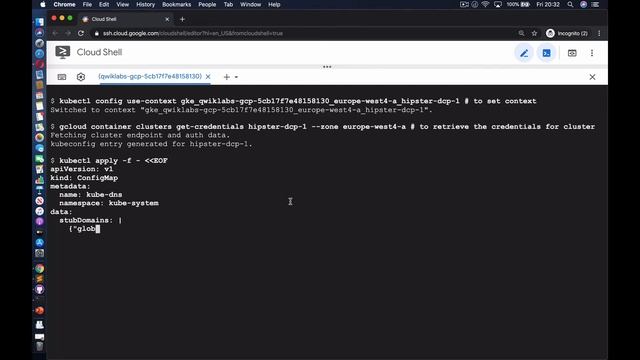Open the Tab menu
Image resolution: width=640 pixels, height=360 pixels.
[228, 4]
